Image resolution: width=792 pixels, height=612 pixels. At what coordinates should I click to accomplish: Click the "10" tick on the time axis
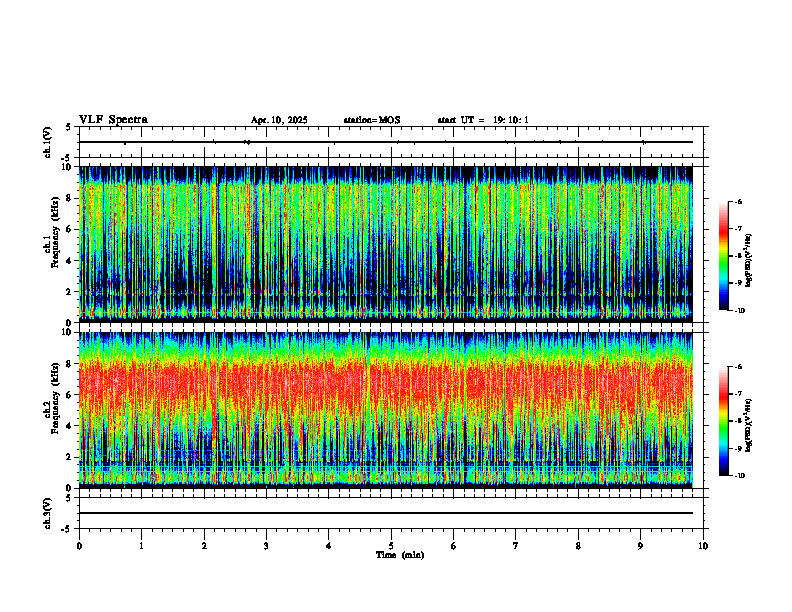coord(703,546)
